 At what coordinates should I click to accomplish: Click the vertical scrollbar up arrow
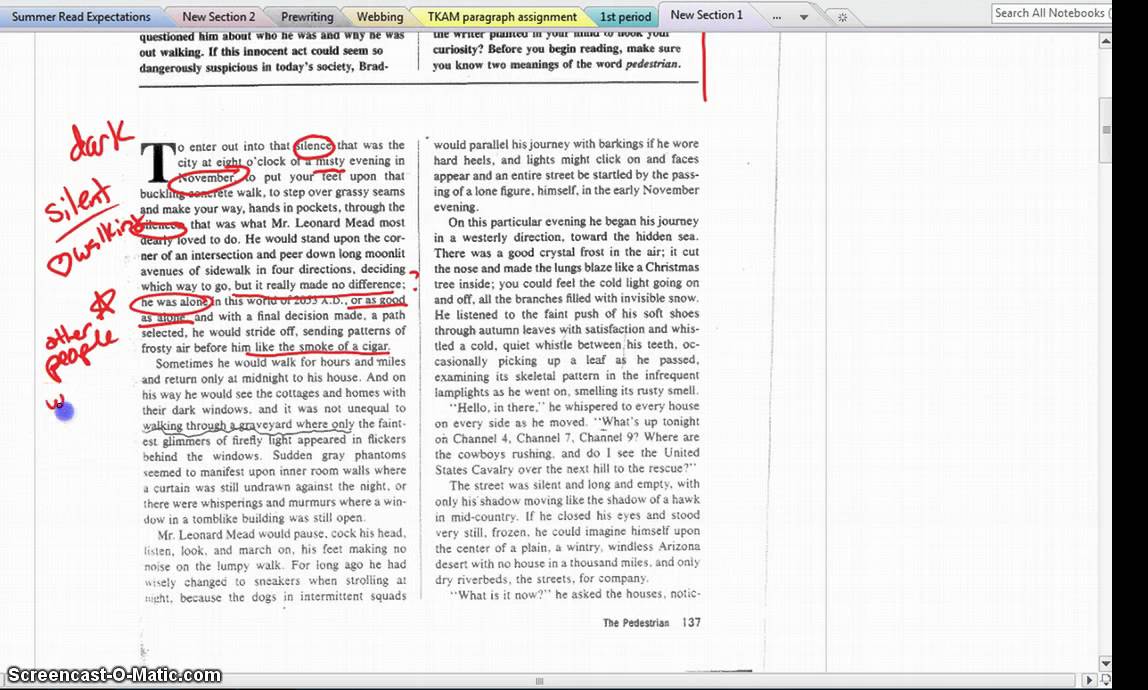tap(1105, 42)
